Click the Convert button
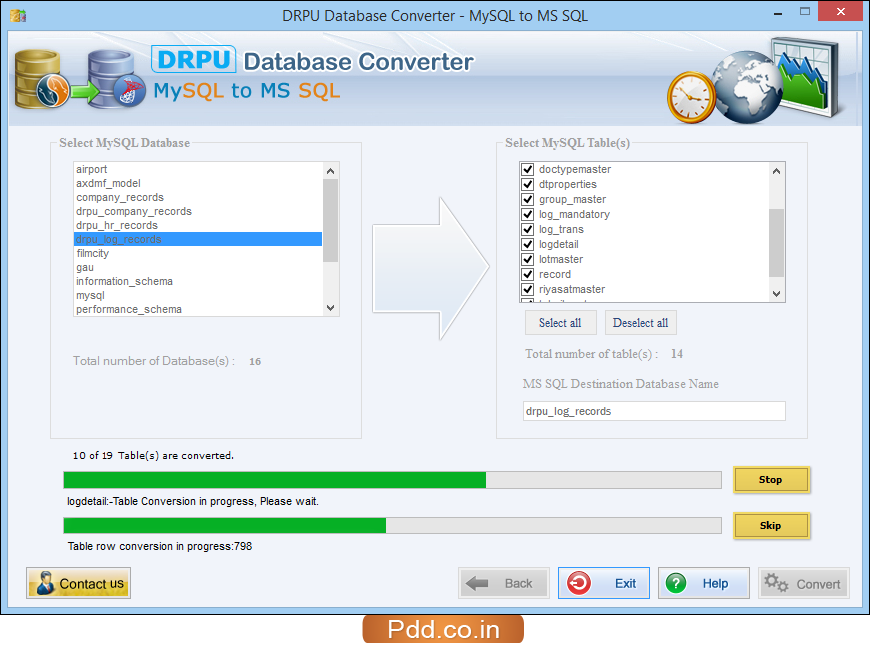870x650 pixels. pos(803,583)
